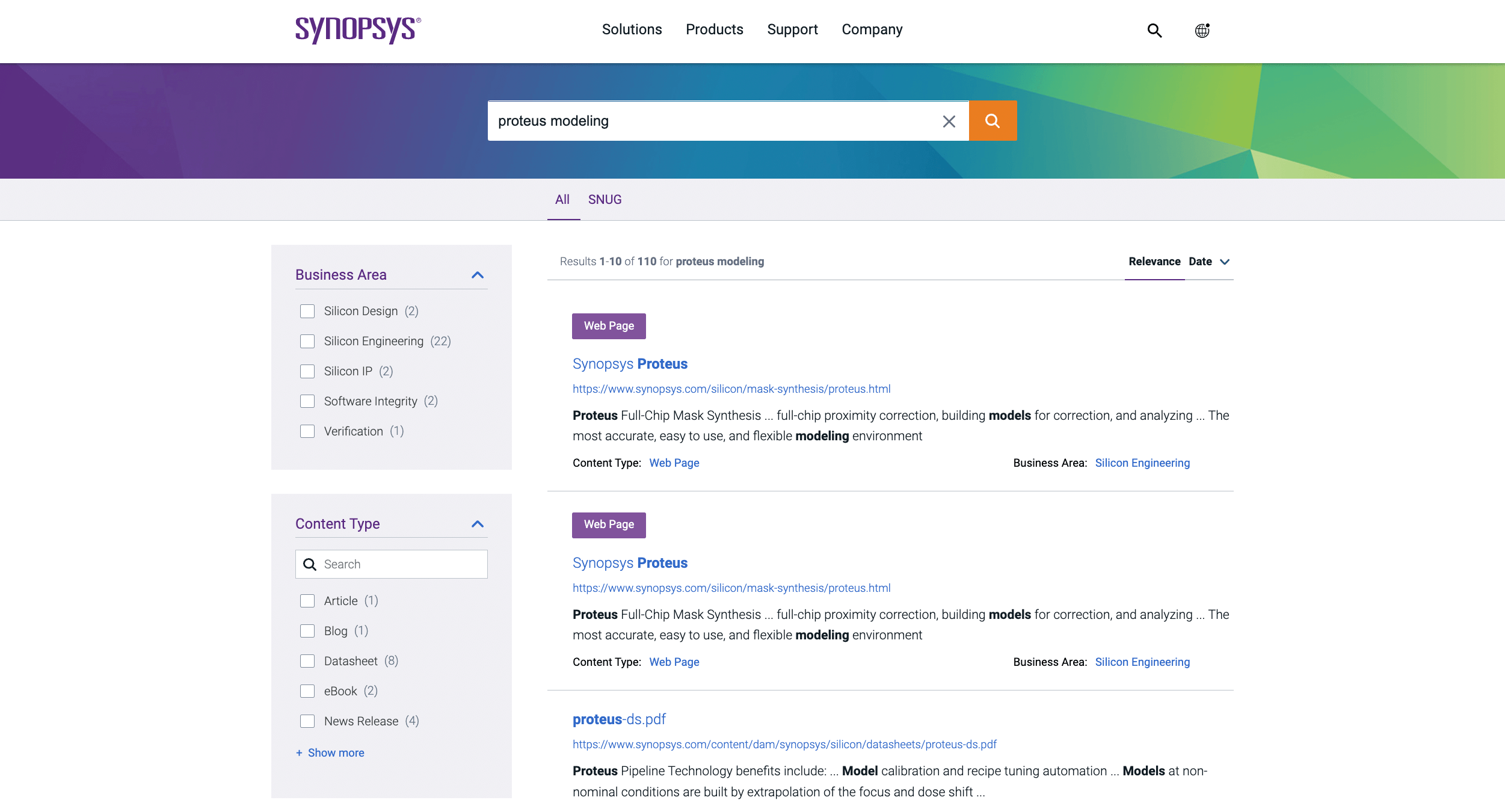
Task: Open the globe language selector
Action: click(x=1202, y=30)
